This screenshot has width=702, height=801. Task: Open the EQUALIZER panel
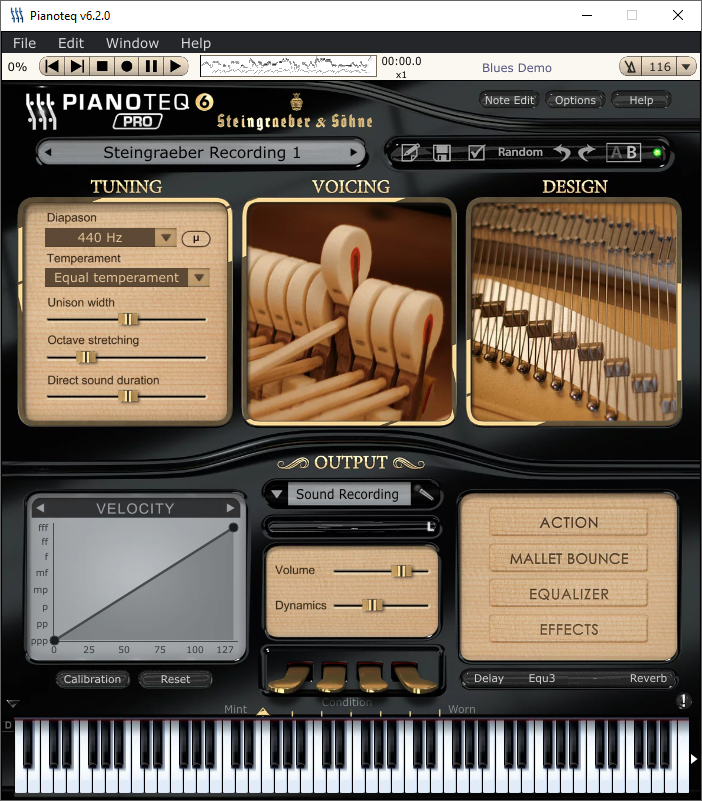569,594
